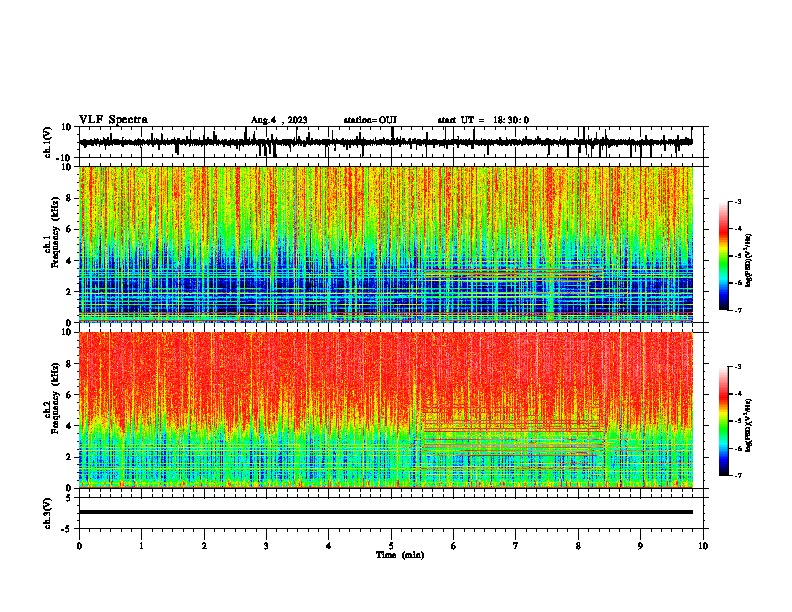Viewport: 792px width, 612px height.
Task: Click the ch.2 frequency tick label '4'
Action: (69, 426)
